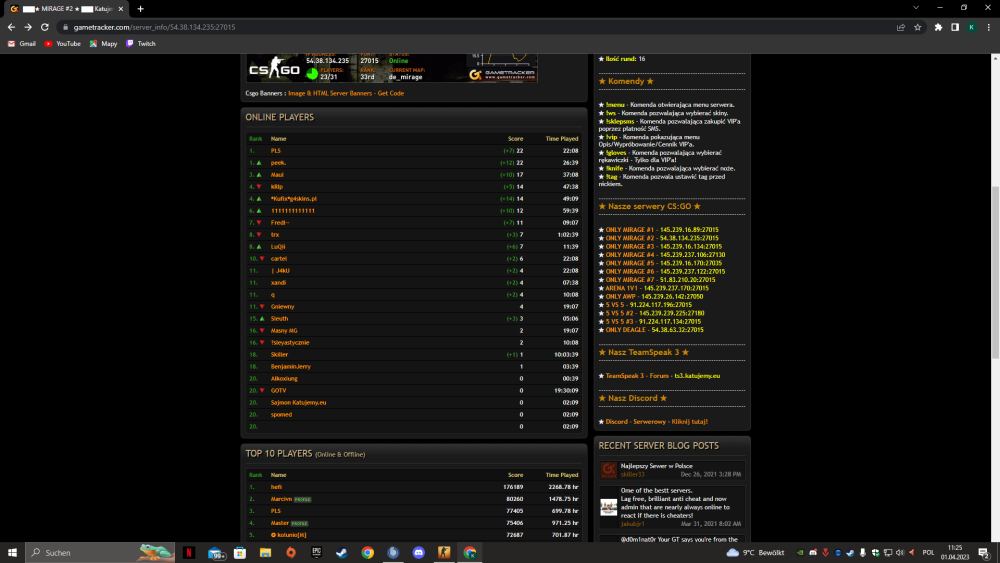Open a new browser tab
The height and width of the screenshot is (563, 1000).
click(x=140, y=9)
